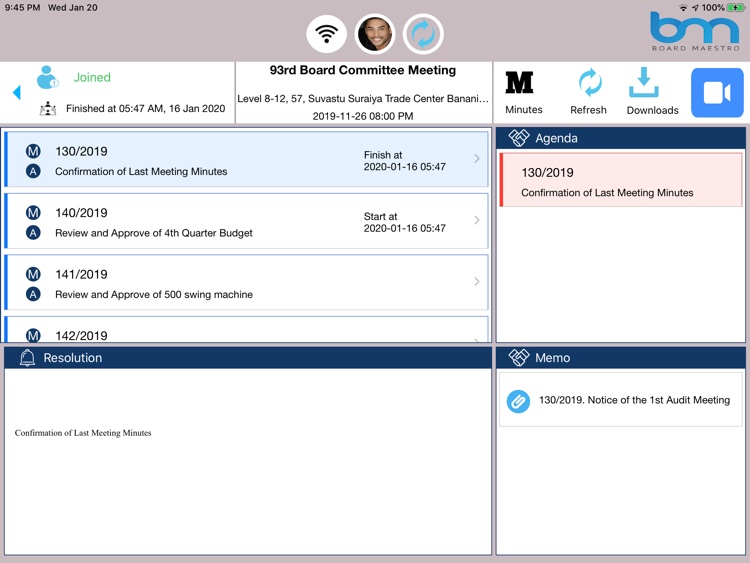Tap the Resolution panel header
Screen dimensions: 750x563
coord(248,357)
